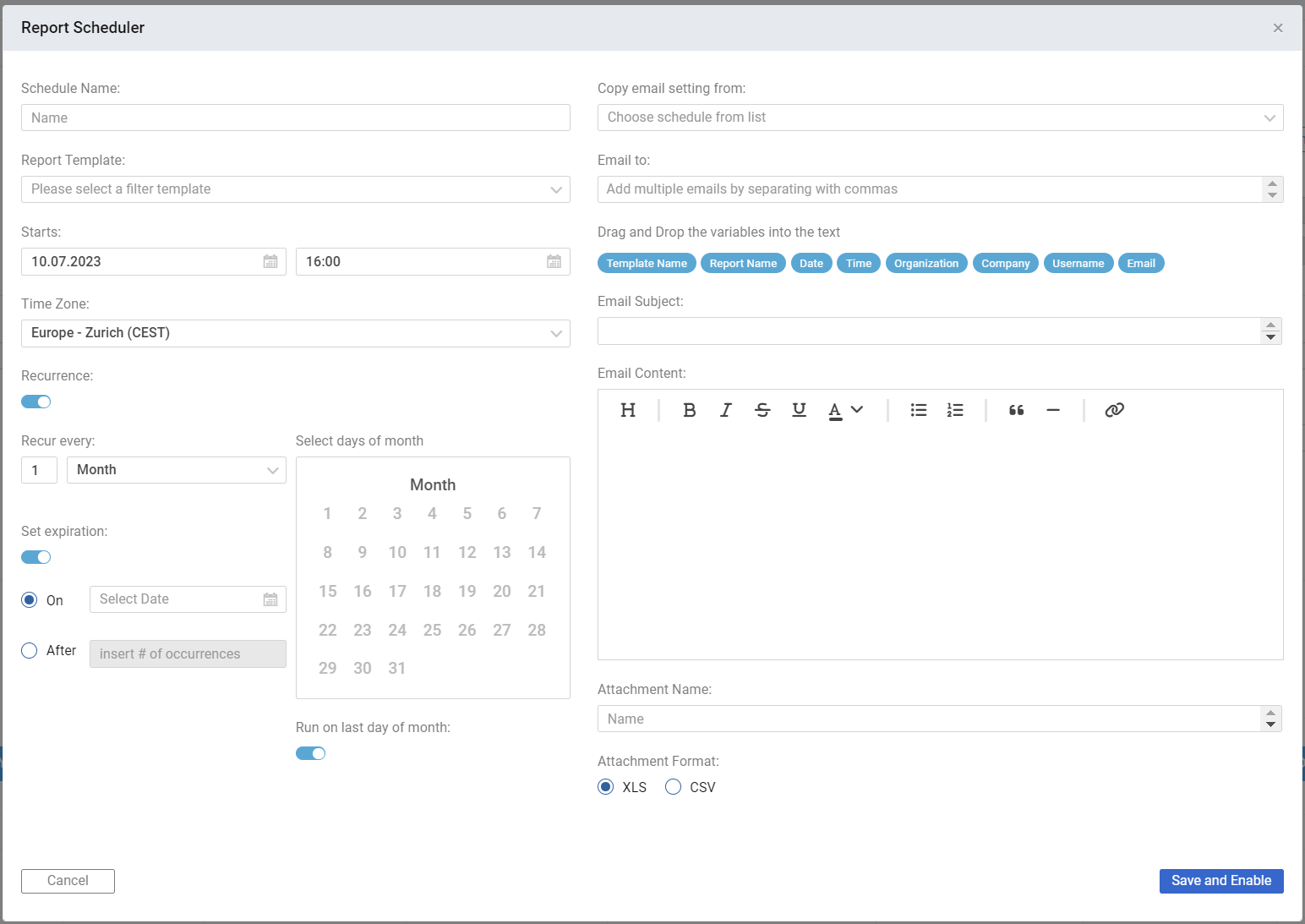The image size is (1305, 924).
Task: Click the Company variable tag
Action: tap(1006, 263)
